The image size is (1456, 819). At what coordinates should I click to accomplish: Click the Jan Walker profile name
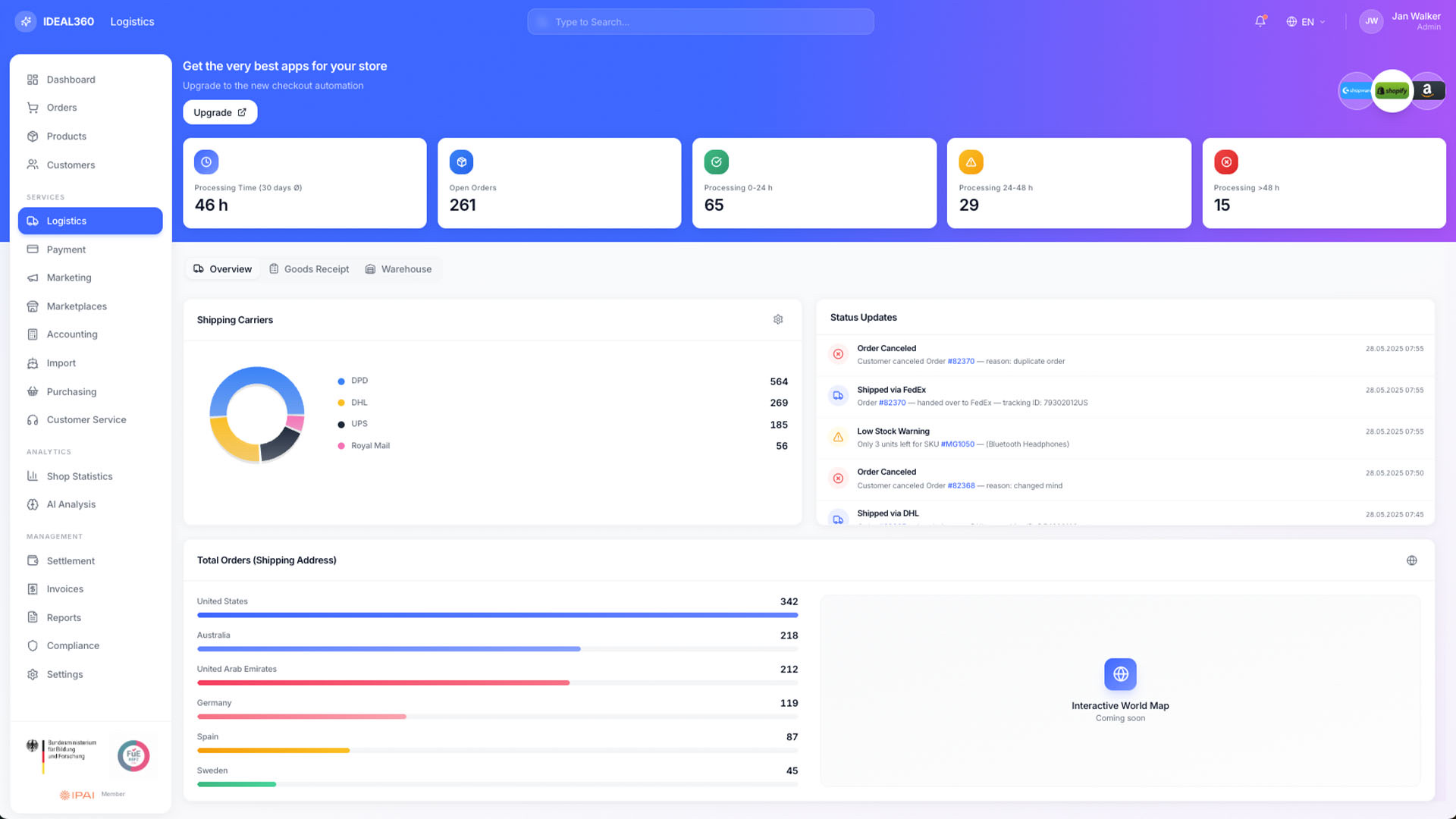pos(1416,16)
